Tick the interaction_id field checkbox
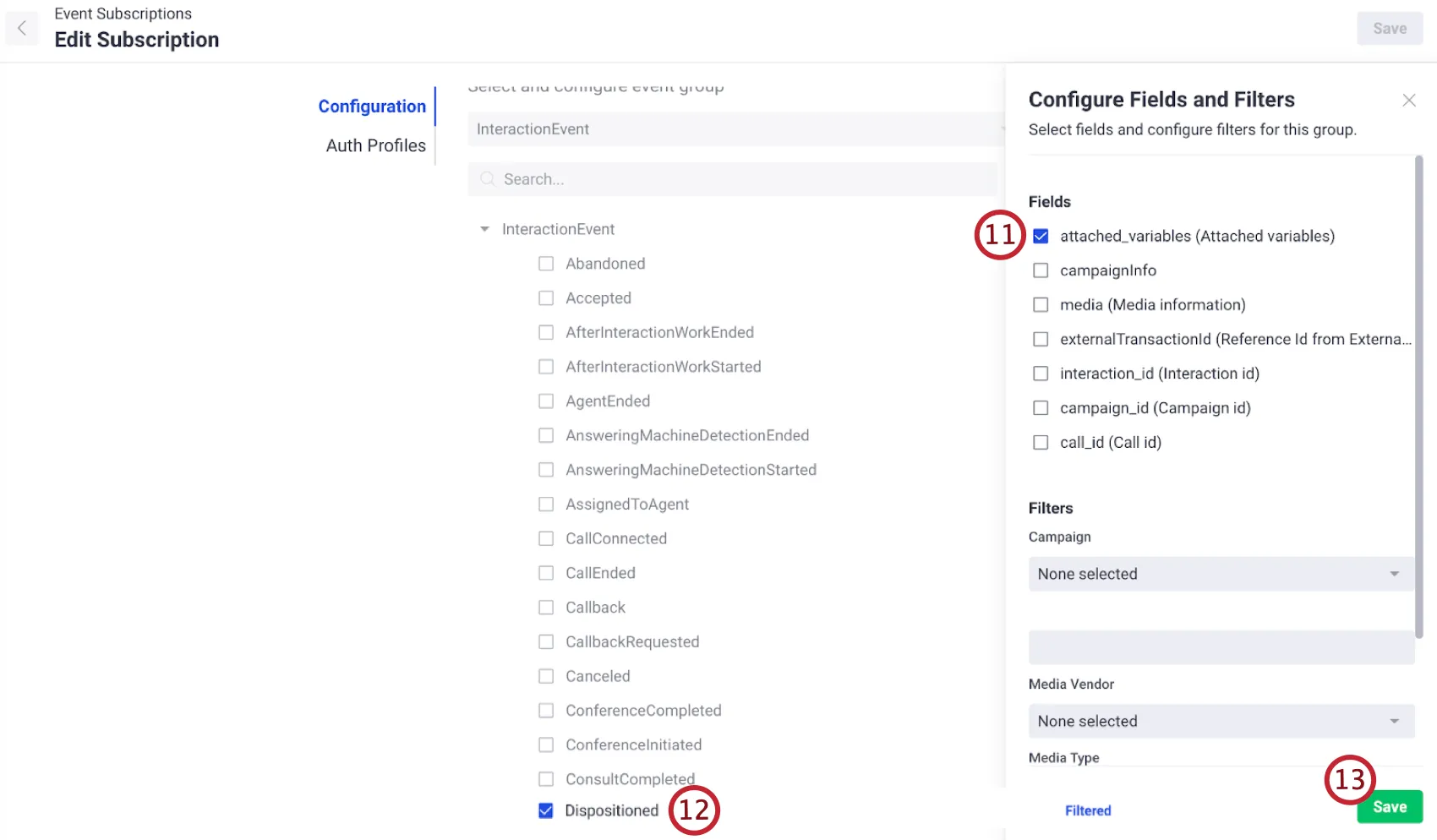 point(1041,374)
